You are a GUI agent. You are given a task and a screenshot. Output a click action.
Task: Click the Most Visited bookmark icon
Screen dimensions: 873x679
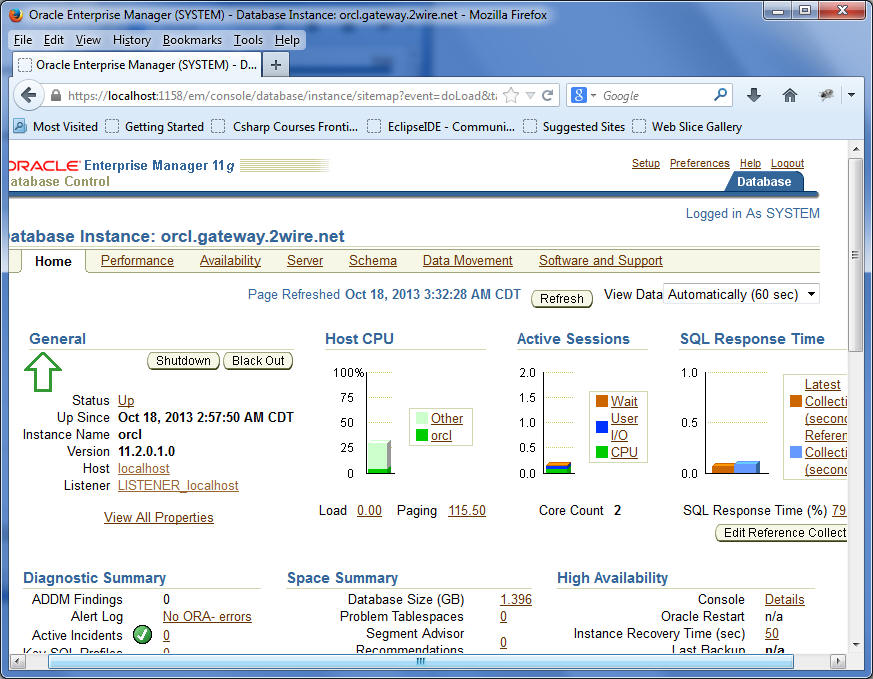point(19,126)
